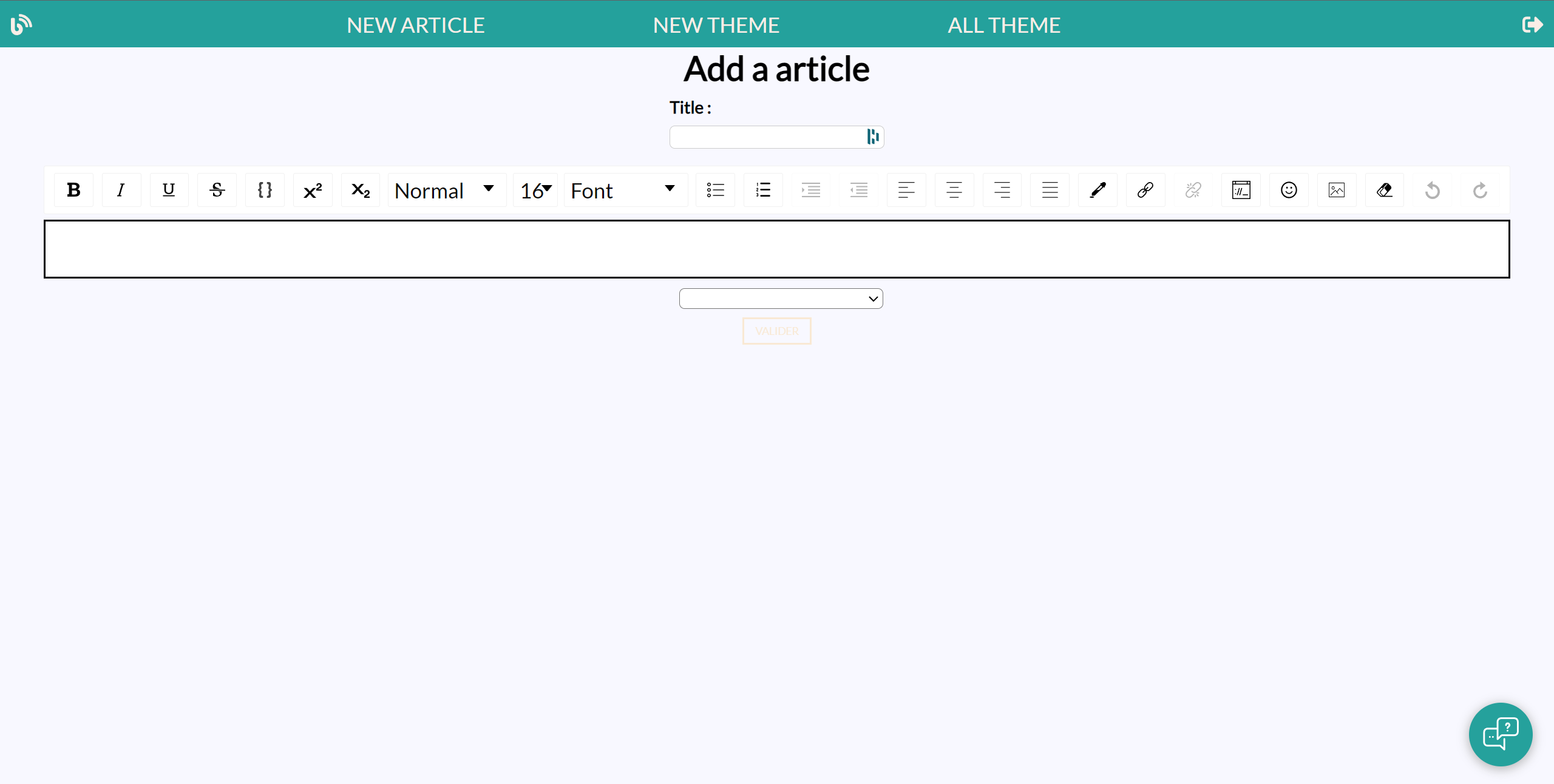
Task: Open the Normal paragraph style dropdown
Action: pos(446,190)
